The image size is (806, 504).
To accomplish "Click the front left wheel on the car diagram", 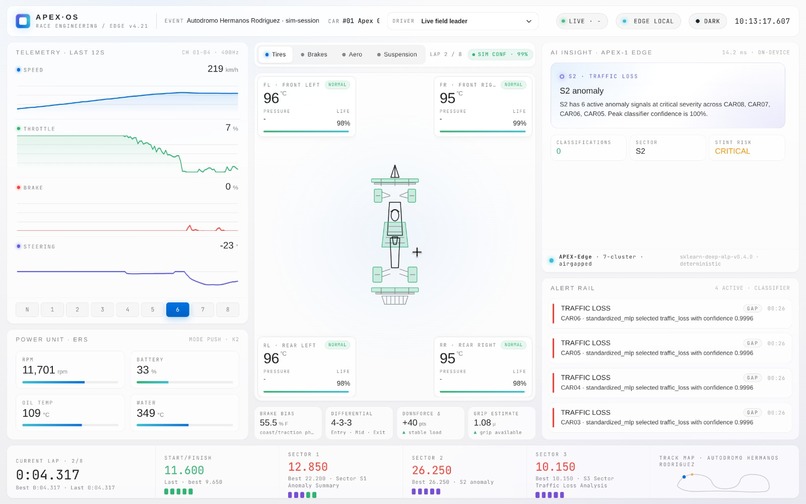I will (378, 195).
